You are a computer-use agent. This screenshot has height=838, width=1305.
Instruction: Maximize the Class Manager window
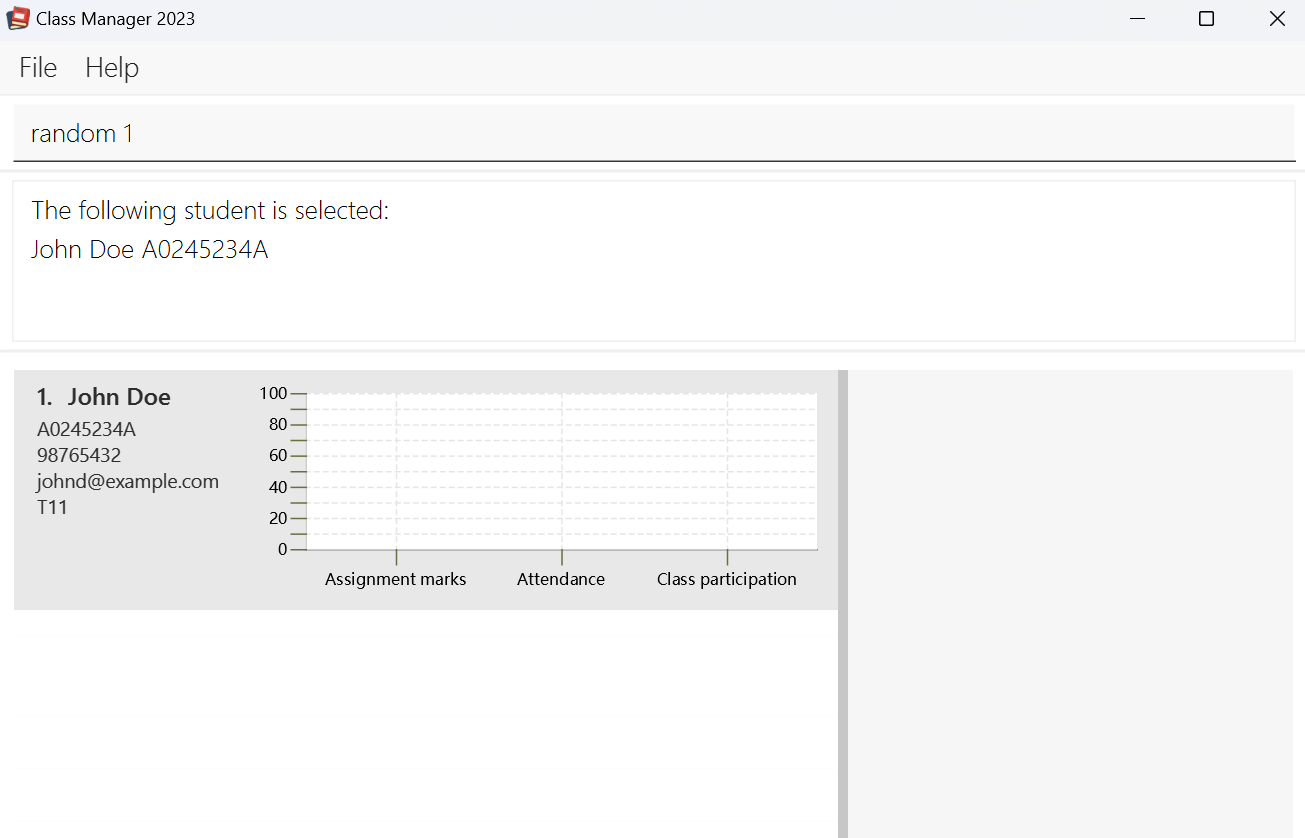[1206, 19]
